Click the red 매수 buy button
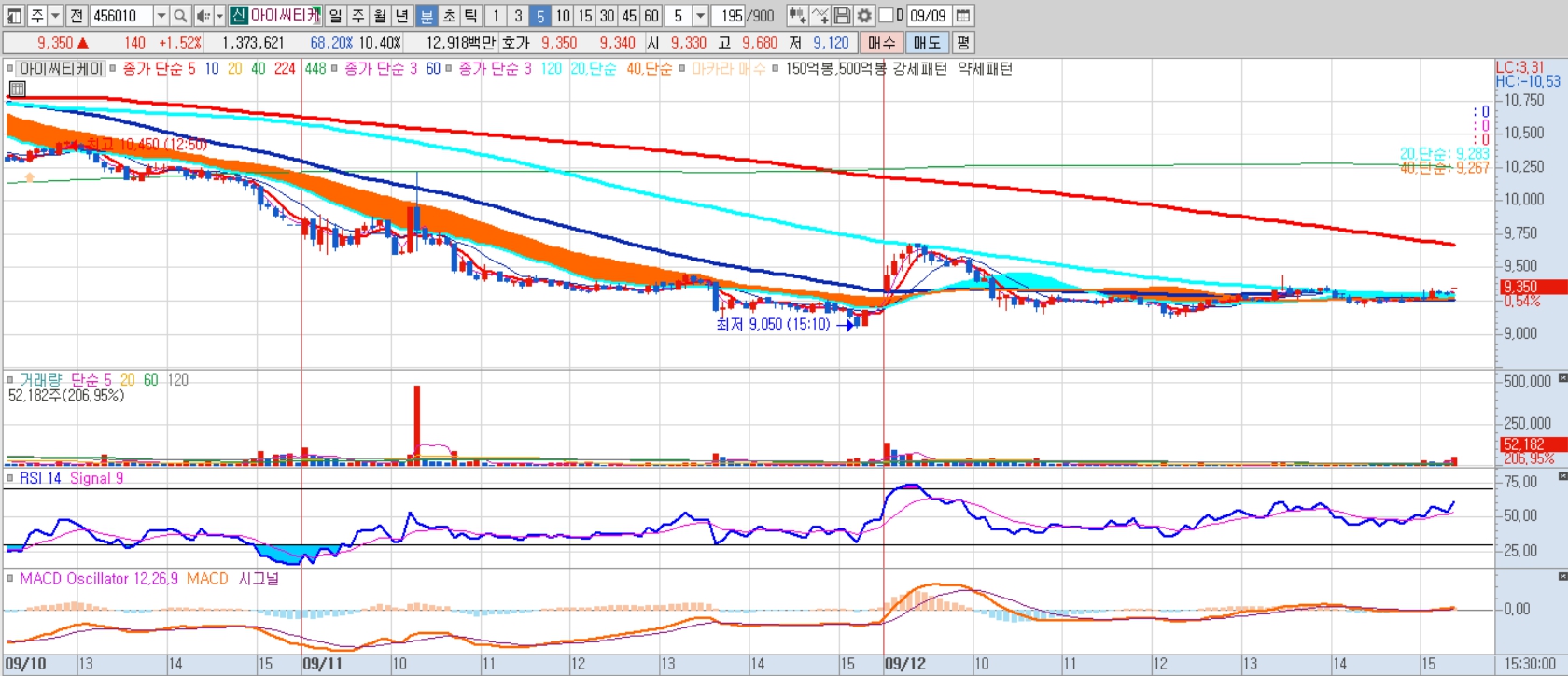Screen dimensions: 1568x676 [881, 43]
